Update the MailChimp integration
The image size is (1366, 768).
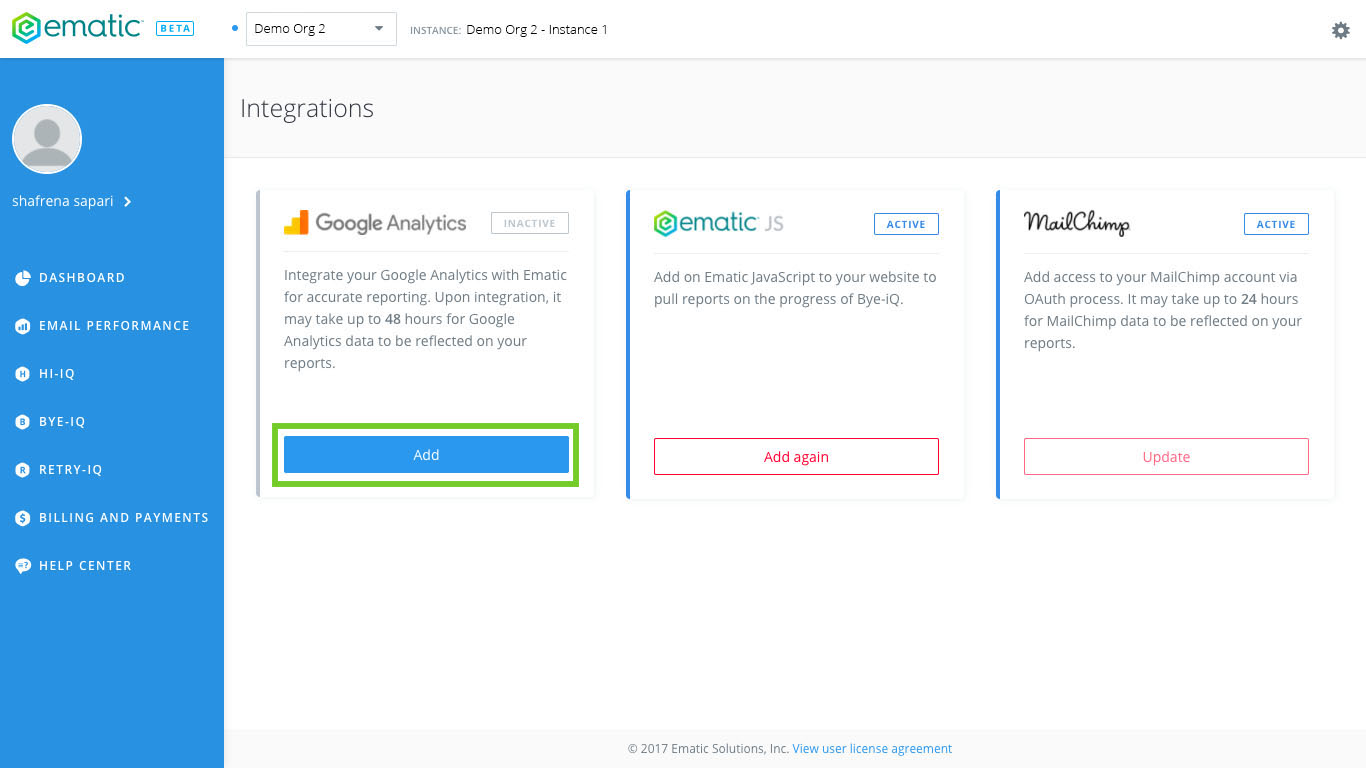1166,456
